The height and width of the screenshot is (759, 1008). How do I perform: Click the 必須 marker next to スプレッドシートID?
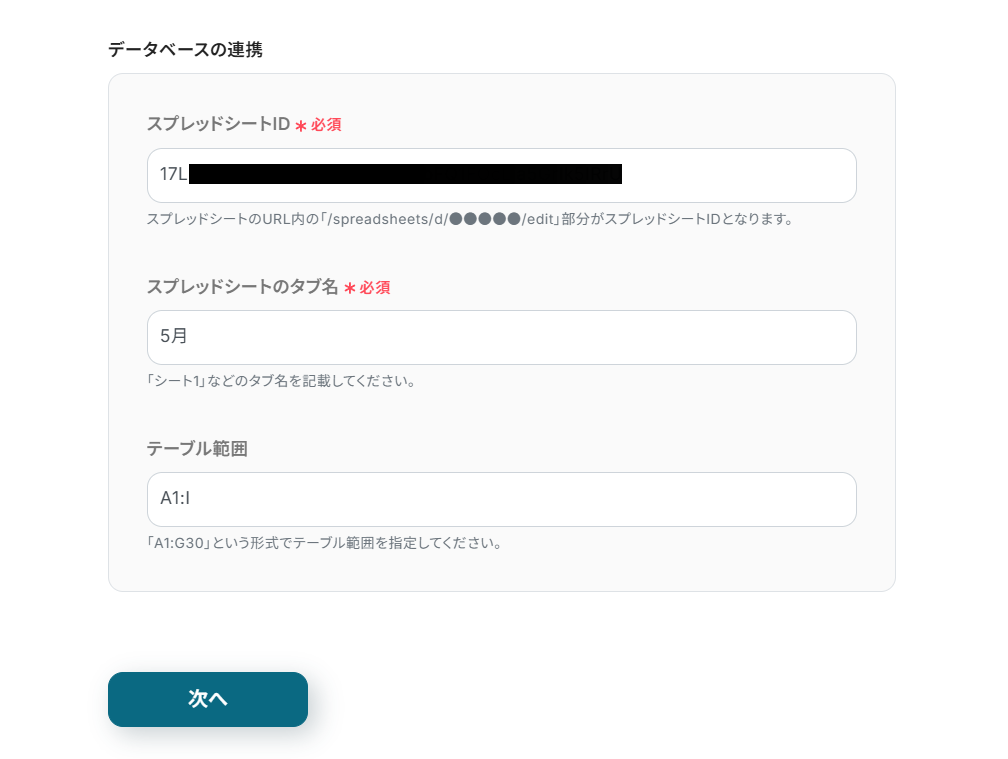pyautogui.click(x=326, y=125)
